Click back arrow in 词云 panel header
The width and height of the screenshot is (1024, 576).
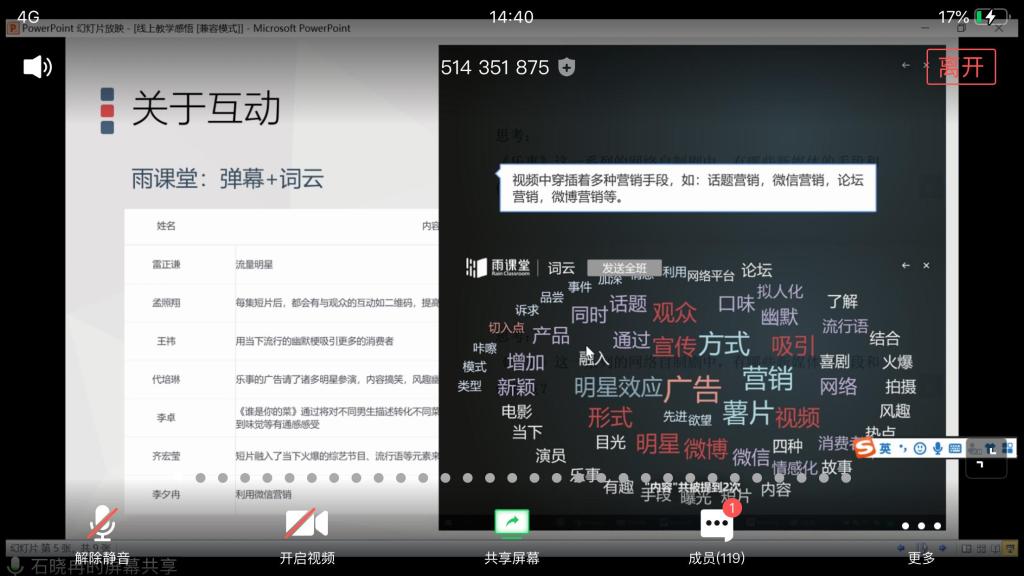click(x=906, y=266)
